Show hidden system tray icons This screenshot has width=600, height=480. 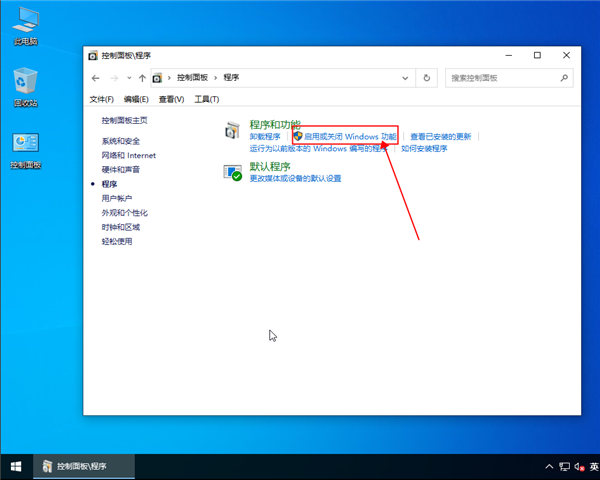tap(549, 467)
